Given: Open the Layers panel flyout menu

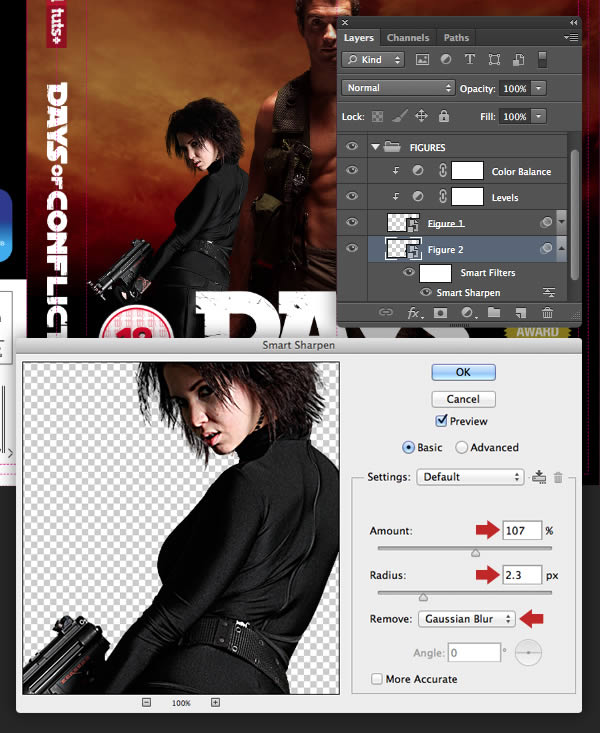Looking at the screenshot, I should [571, 37].
